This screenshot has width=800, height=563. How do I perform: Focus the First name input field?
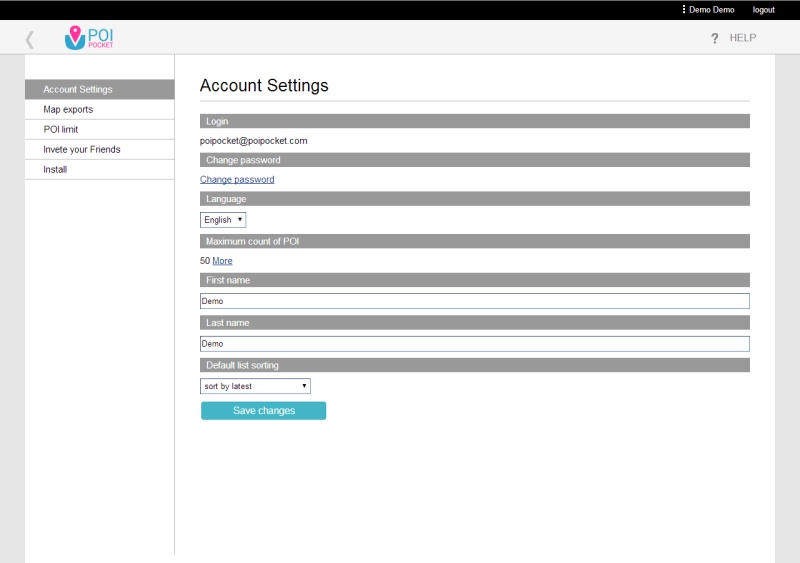click(x=474, y=301)
